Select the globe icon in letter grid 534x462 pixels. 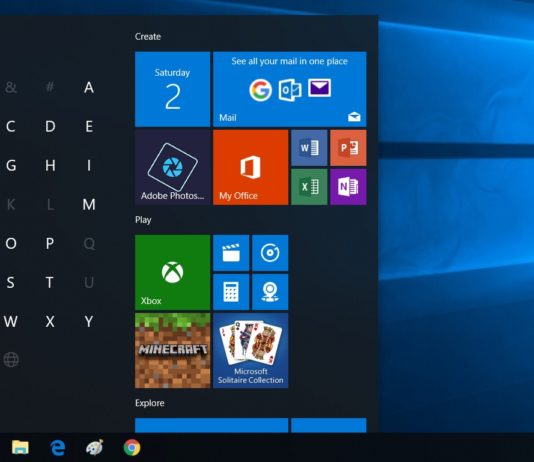(11, 360)
